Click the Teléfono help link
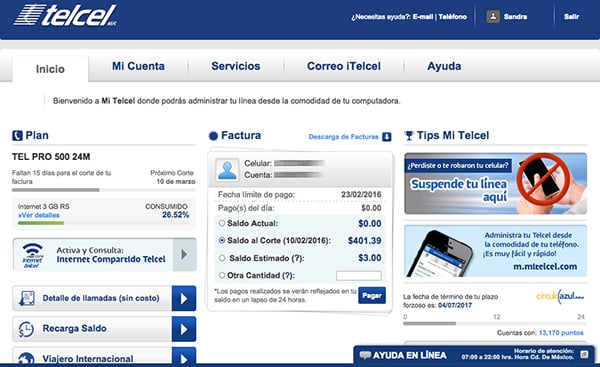 [x=453, y=17]
